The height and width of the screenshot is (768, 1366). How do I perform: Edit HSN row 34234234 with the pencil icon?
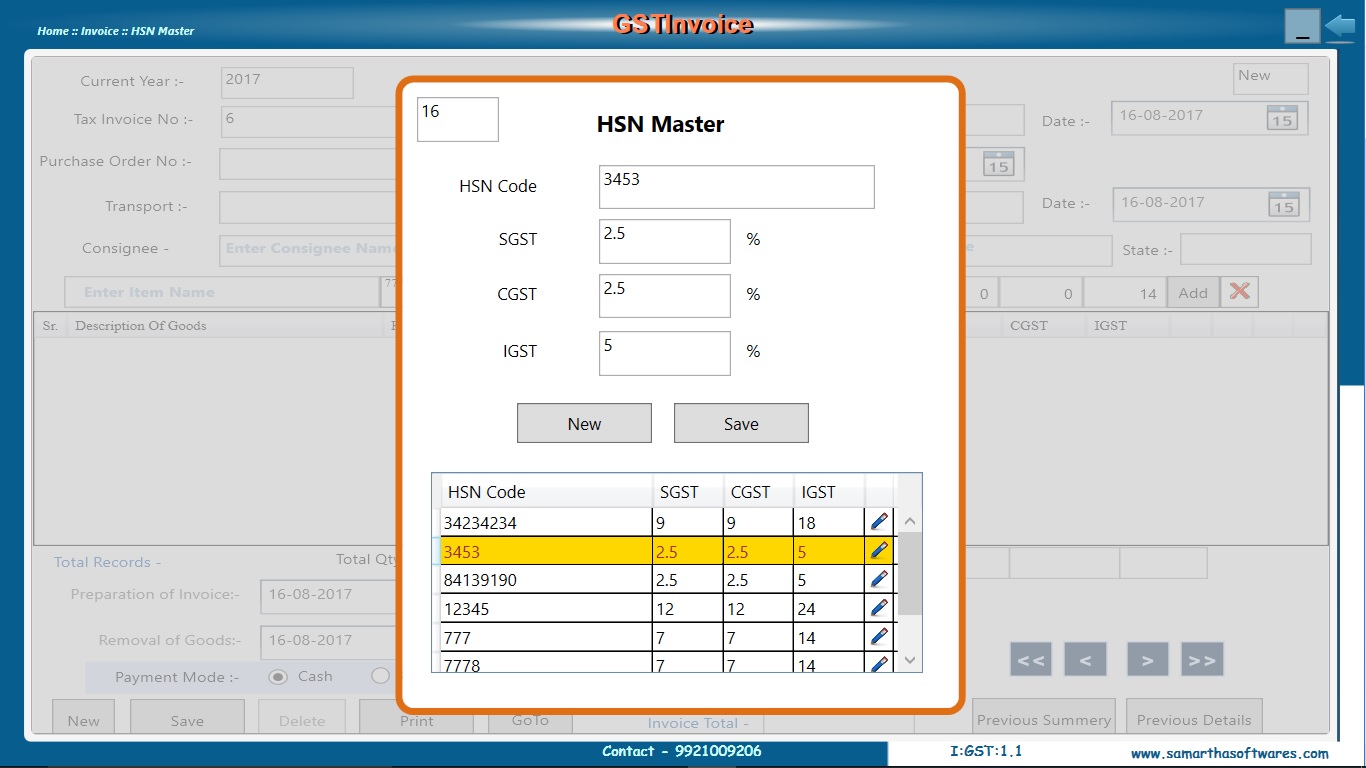tap(879, 521)
